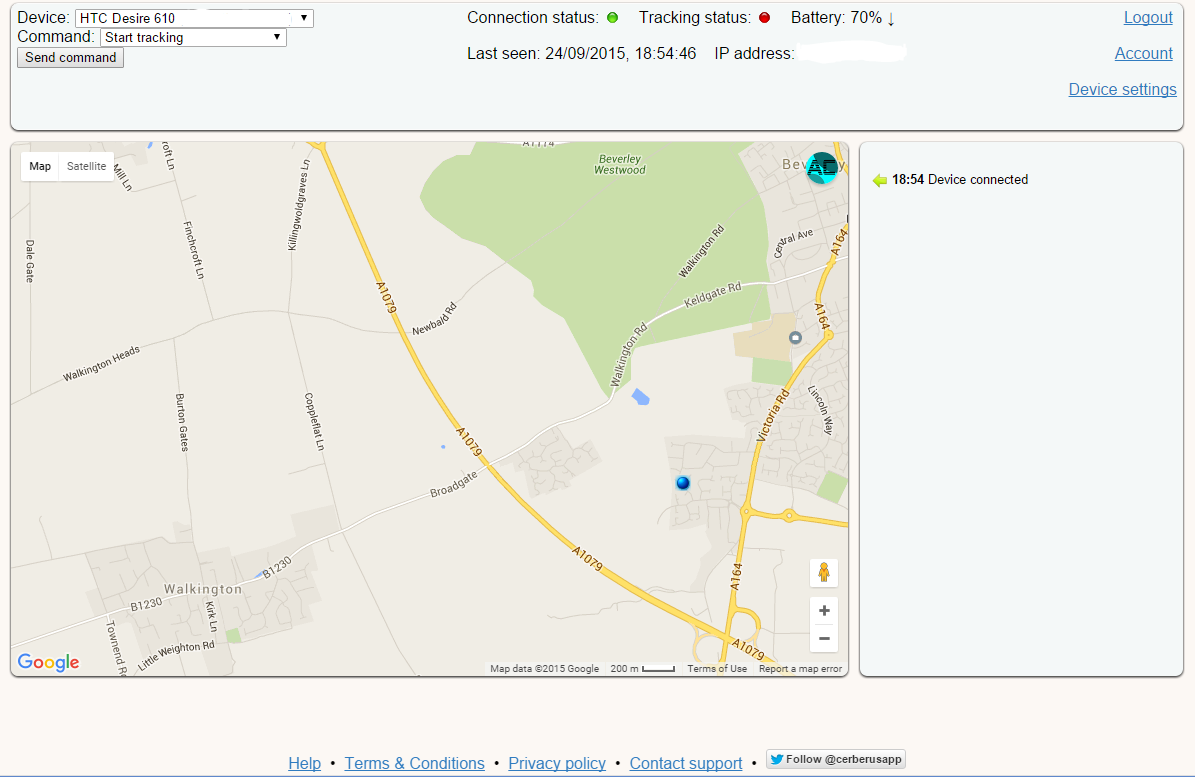1195x777 pixels.
Task: Click the Battery: 70% text
Action: tap(836, 18)
